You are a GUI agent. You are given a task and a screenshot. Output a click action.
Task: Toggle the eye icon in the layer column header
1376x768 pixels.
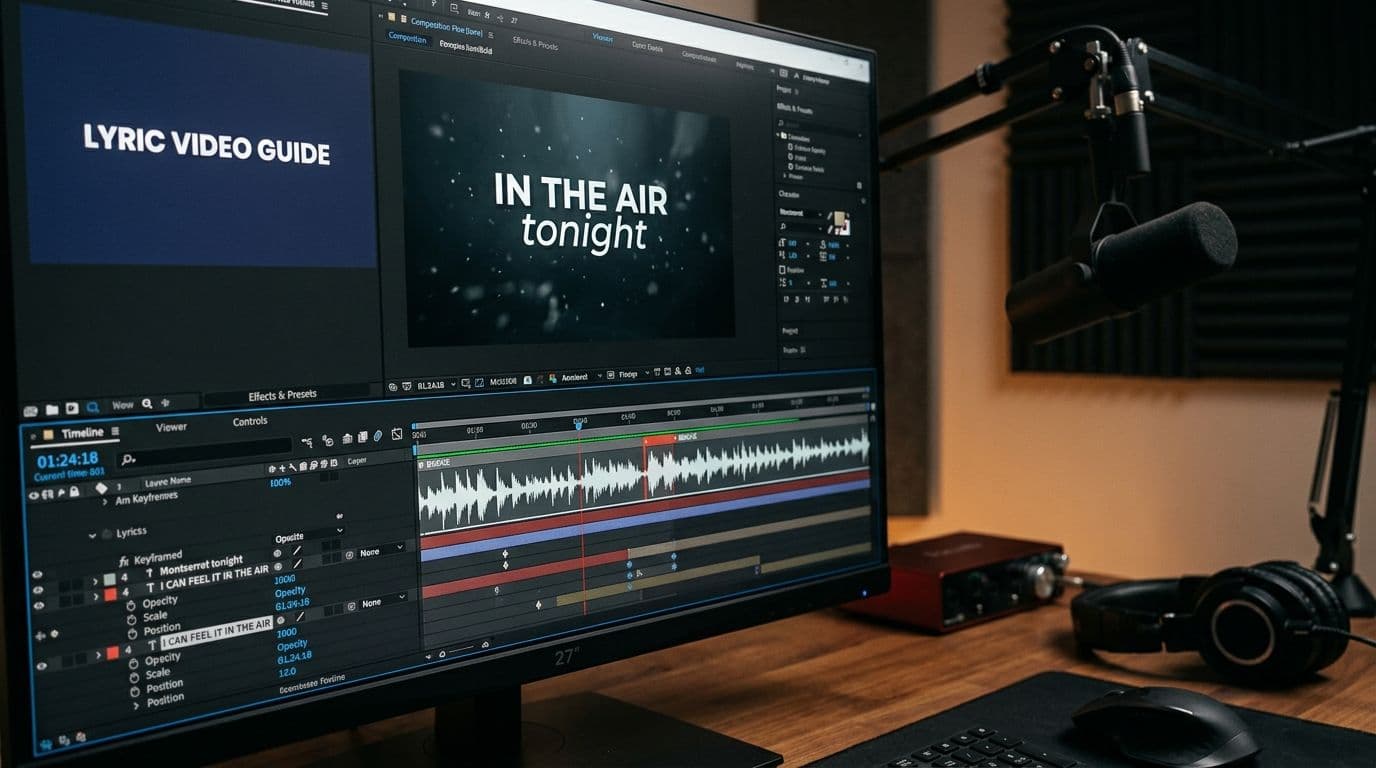click(34, 494)
